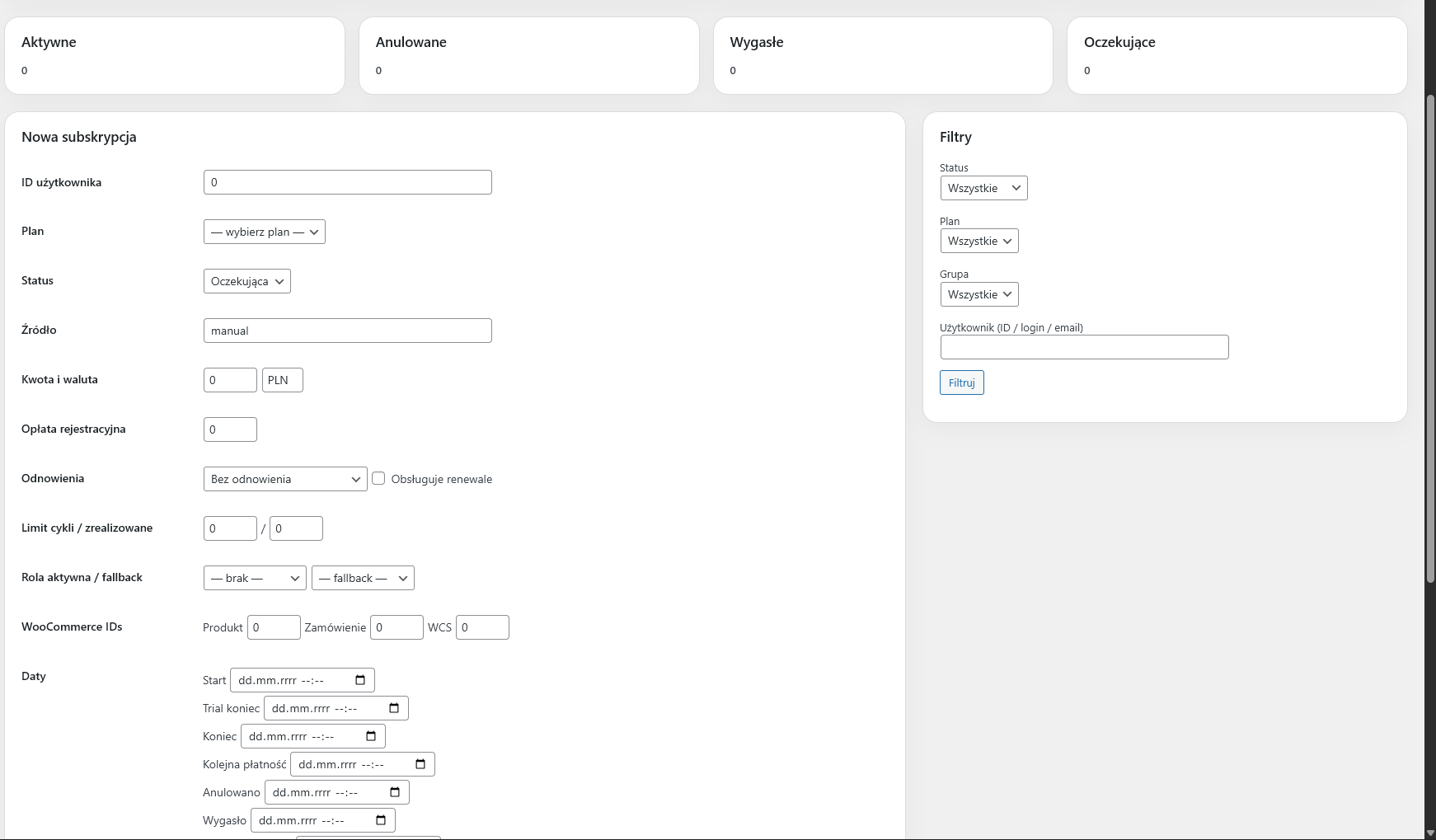The image size is (1436, 840).
Task: Open the fallback role dropdown
Action: 363,578
